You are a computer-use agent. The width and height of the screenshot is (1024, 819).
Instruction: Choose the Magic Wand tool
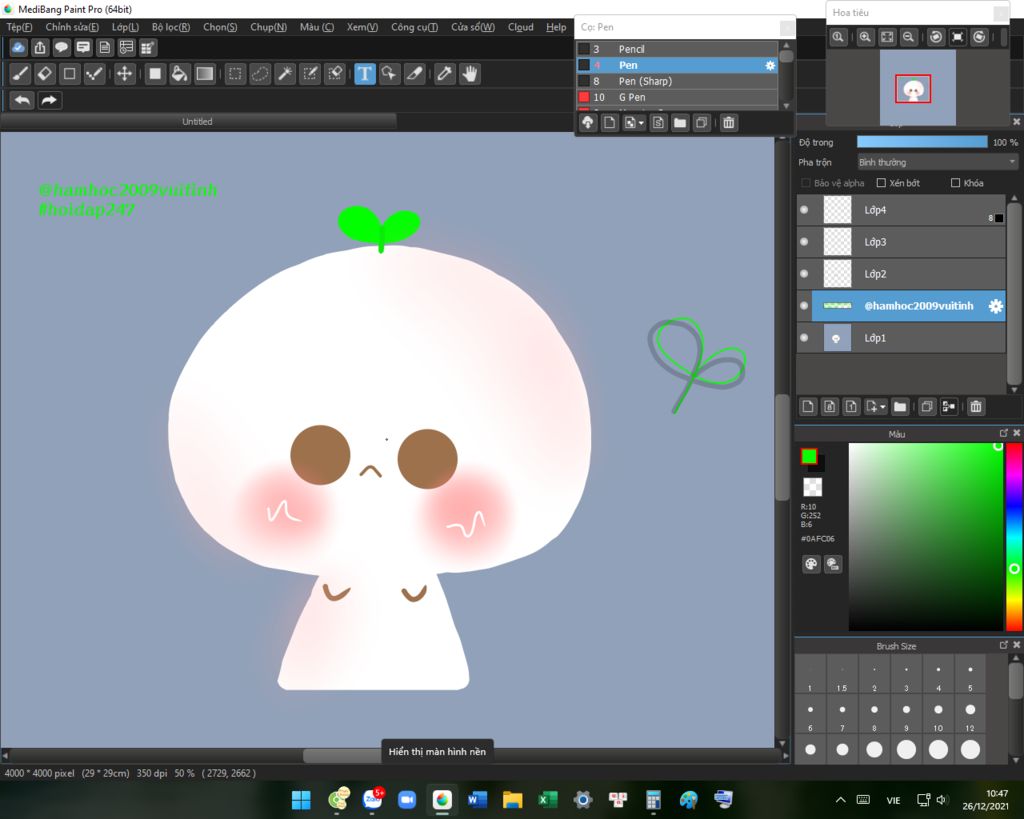click(x=285, y=74)
